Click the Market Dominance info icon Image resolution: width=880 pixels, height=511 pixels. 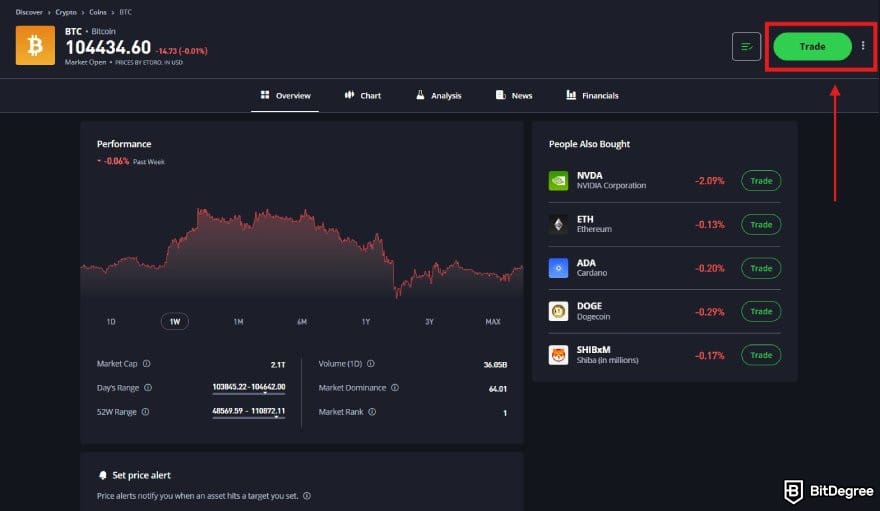[395, 388]
